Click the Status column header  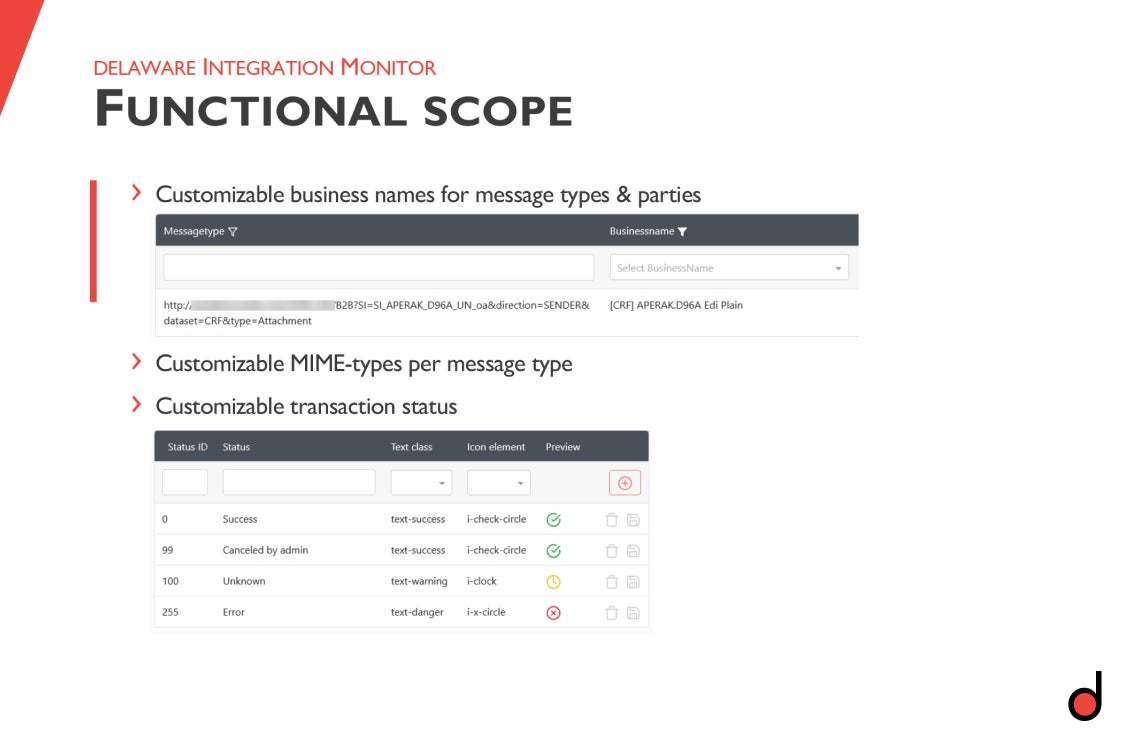tap(236, 447)
